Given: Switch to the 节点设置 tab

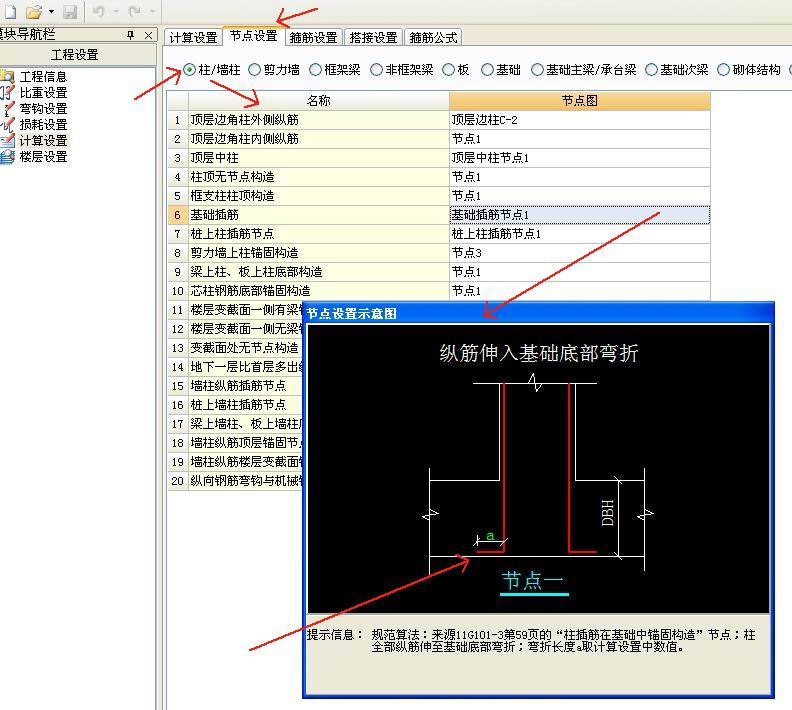Looking at the screenshot, I should 254,36.
